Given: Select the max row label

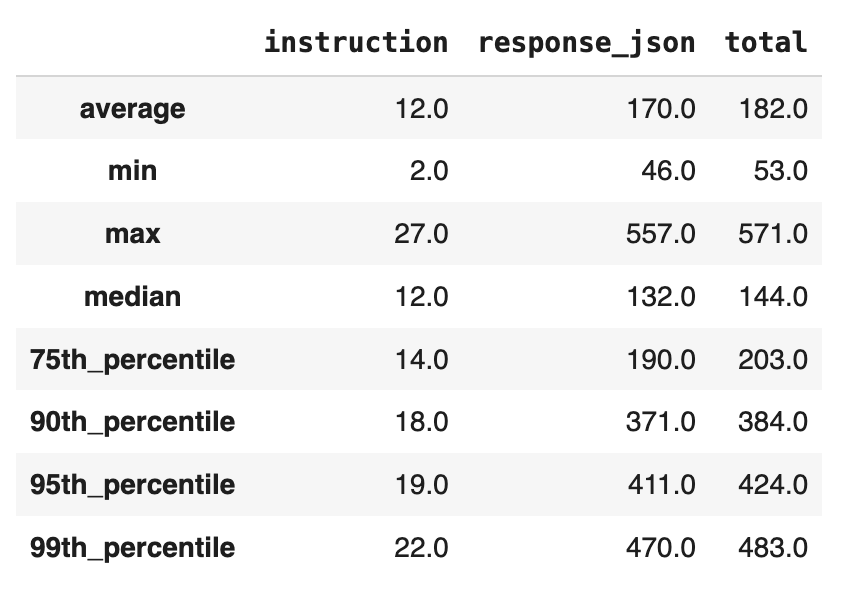Looking at the screenshot, I should [132, 234].
